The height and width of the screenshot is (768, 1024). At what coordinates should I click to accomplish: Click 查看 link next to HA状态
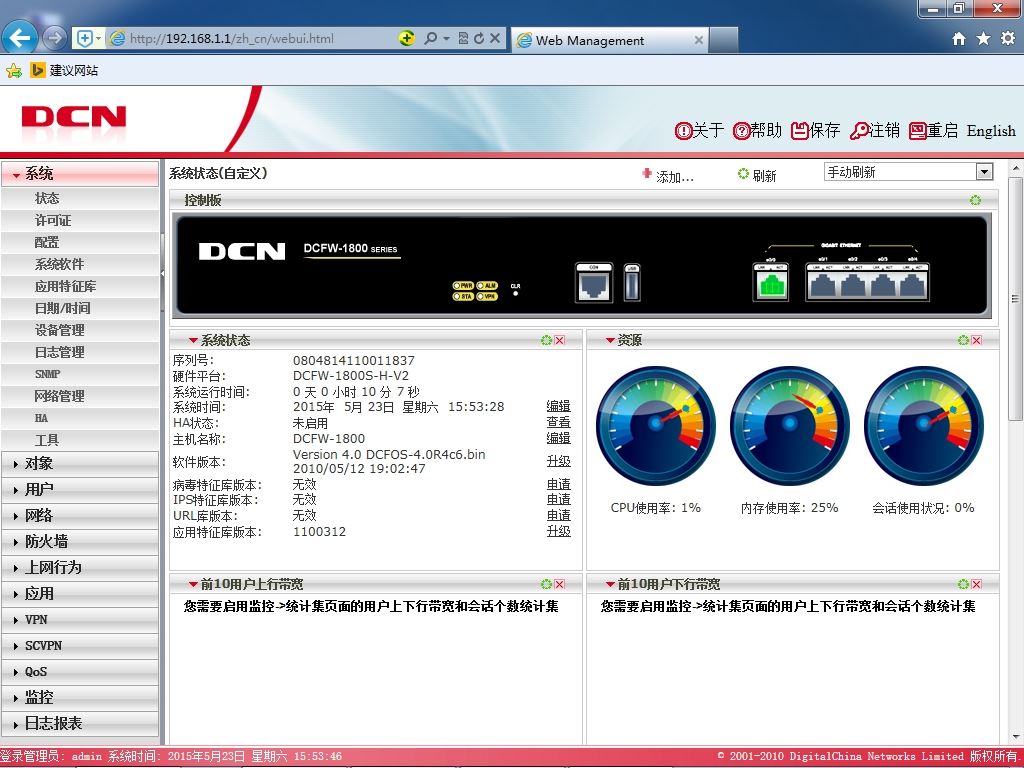(558, 423)
